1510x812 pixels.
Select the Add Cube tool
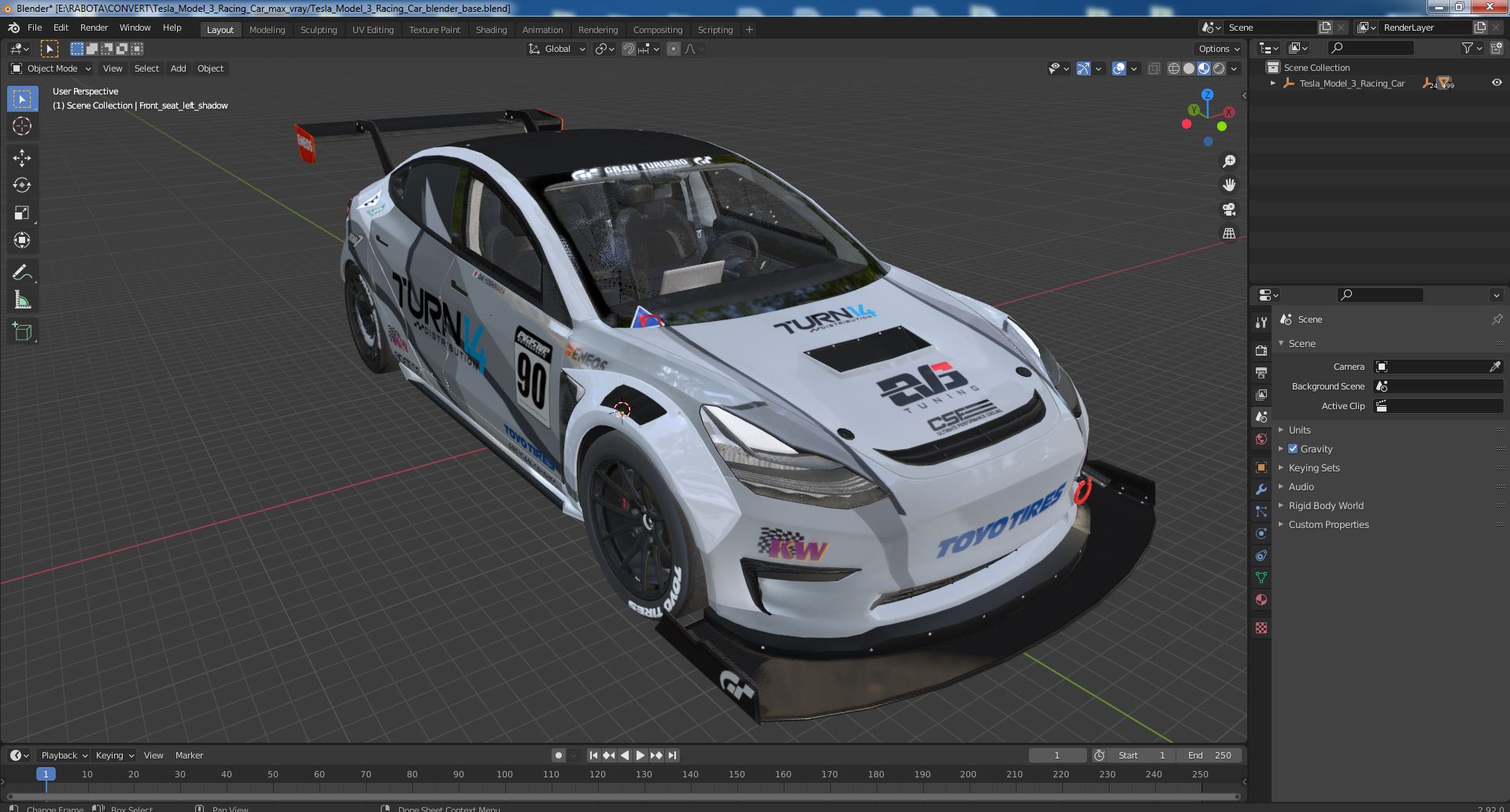tap(22, 331)
